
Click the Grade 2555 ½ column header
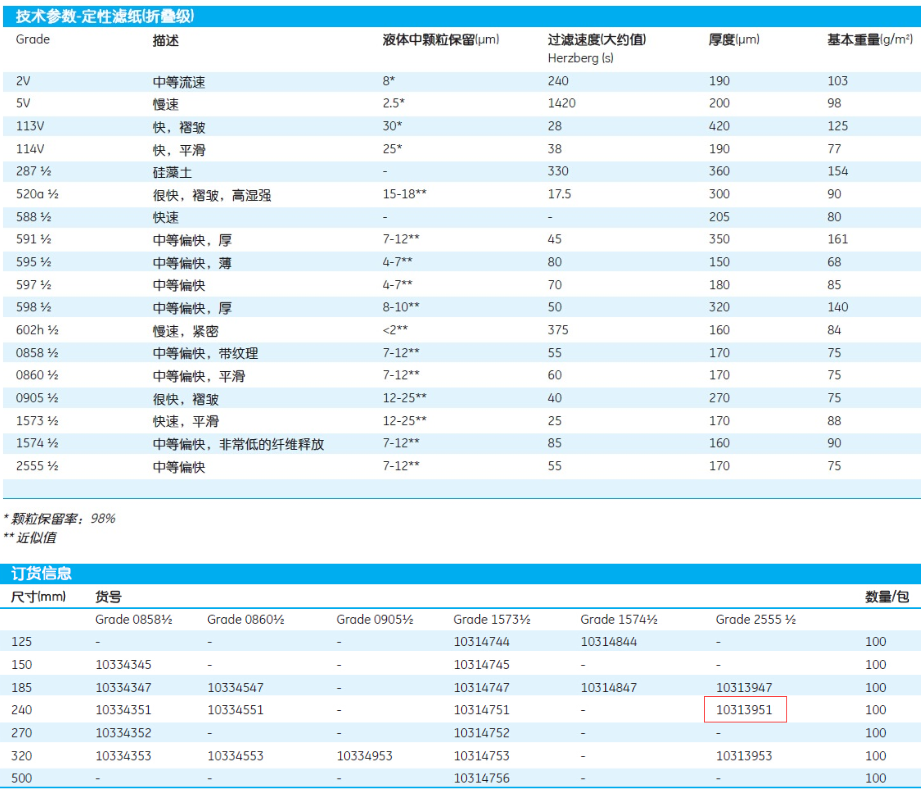(x=756, y=619)
